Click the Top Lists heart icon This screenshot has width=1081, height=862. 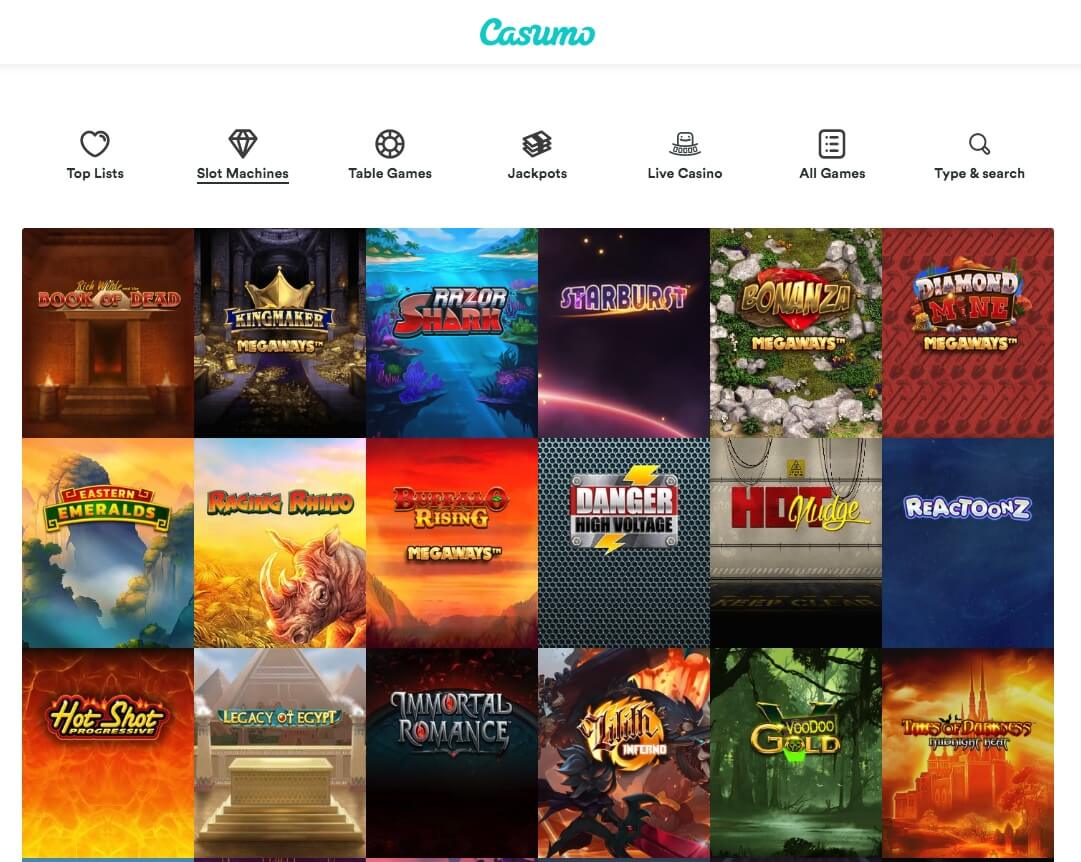pyautogui.click(x=95, y=143)
